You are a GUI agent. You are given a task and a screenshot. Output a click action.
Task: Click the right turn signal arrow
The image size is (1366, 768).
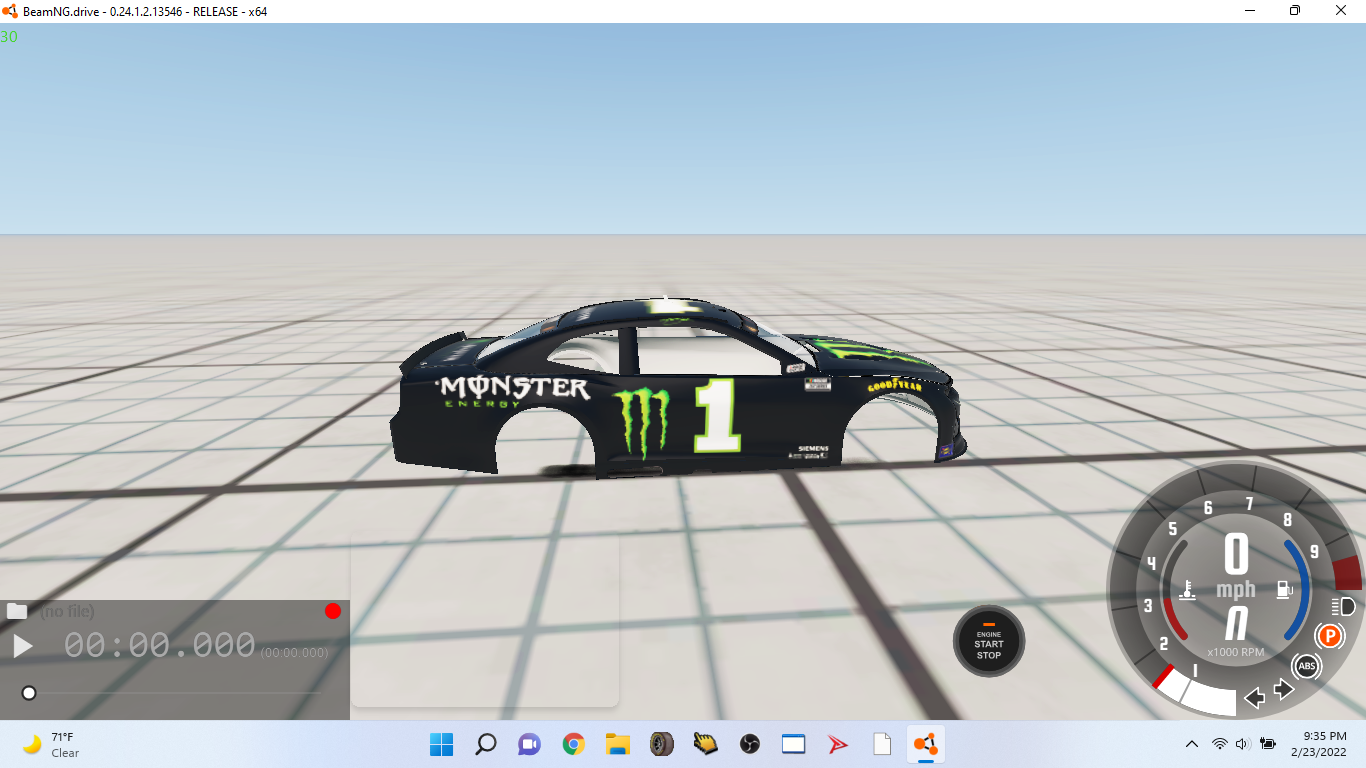[1284, 690]
